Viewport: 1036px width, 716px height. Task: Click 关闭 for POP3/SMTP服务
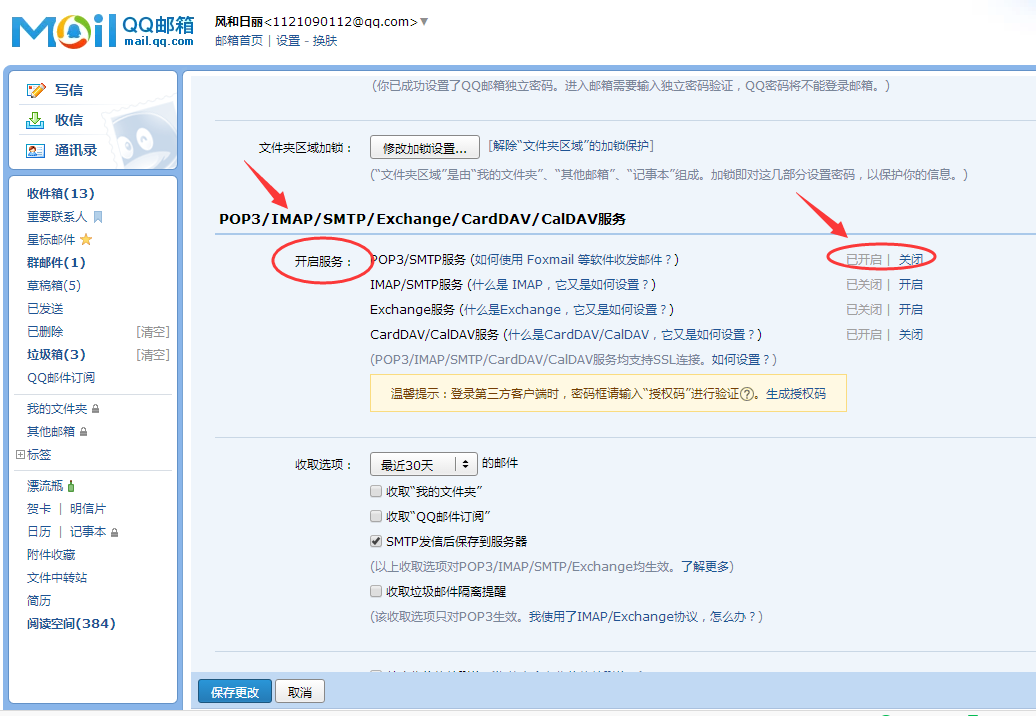pyautogui.click(x=910, y=259)
